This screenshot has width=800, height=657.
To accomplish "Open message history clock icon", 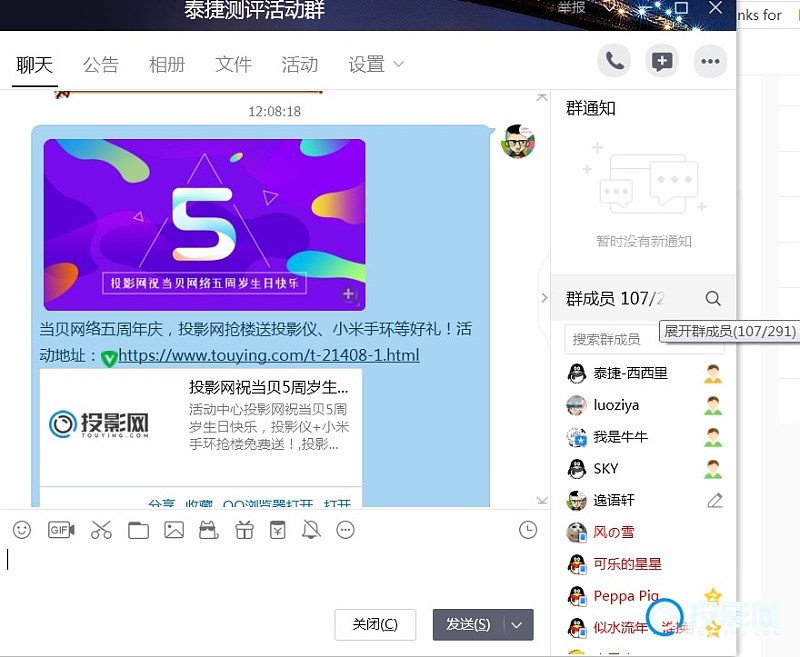I will coord(528,530).
